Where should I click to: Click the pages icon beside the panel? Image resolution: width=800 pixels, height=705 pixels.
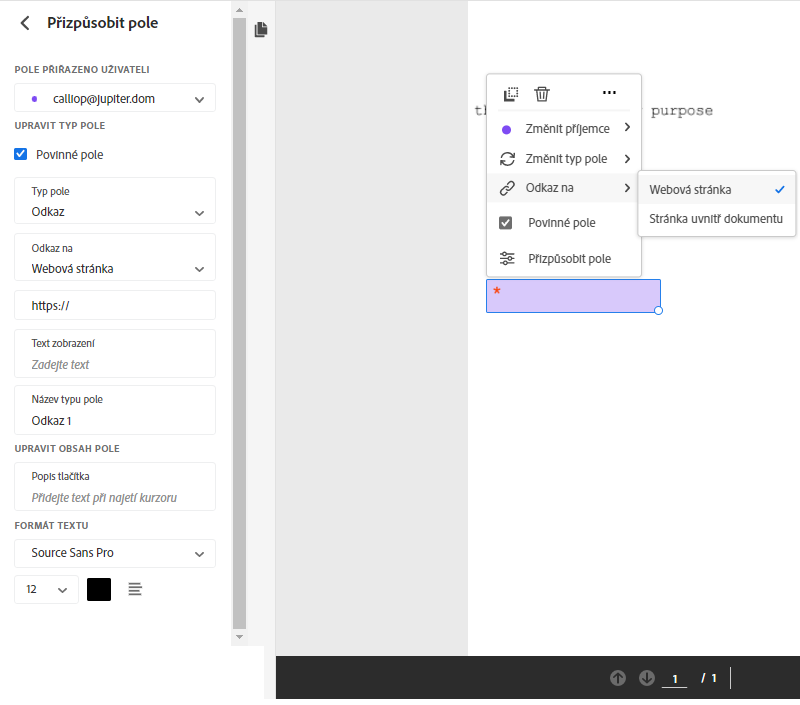[x=261, y=30]
